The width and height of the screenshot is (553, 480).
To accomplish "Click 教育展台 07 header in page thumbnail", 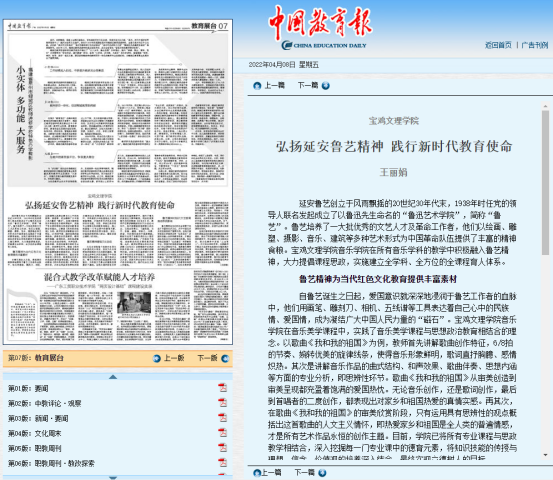I will [209, 26].
